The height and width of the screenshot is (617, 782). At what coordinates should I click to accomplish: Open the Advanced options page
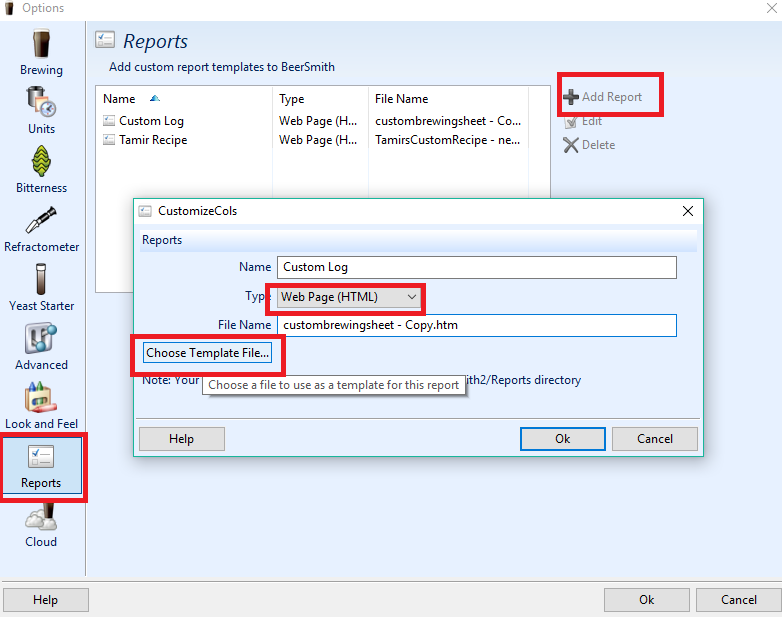coord(41,347)
